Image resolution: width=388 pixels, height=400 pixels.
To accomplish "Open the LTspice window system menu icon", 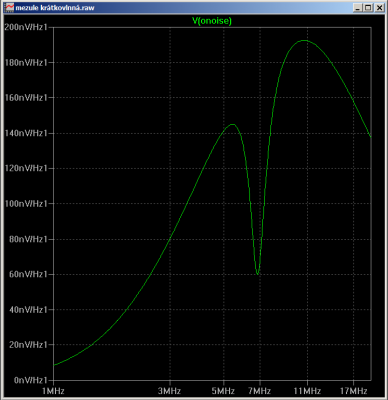I will tap(10, 7).
